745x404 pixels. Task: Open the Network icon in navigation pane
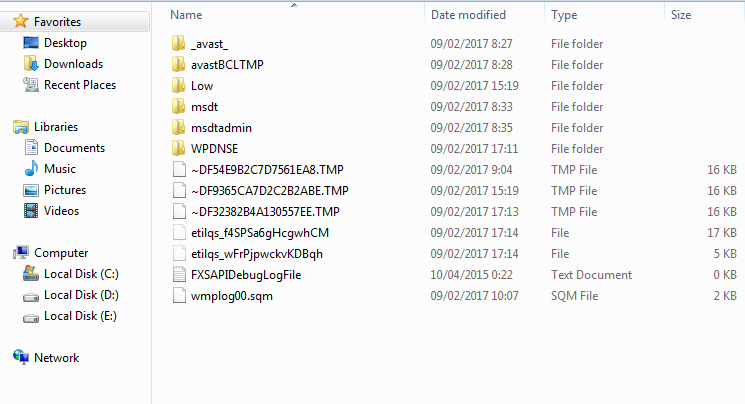click(21, 357)
